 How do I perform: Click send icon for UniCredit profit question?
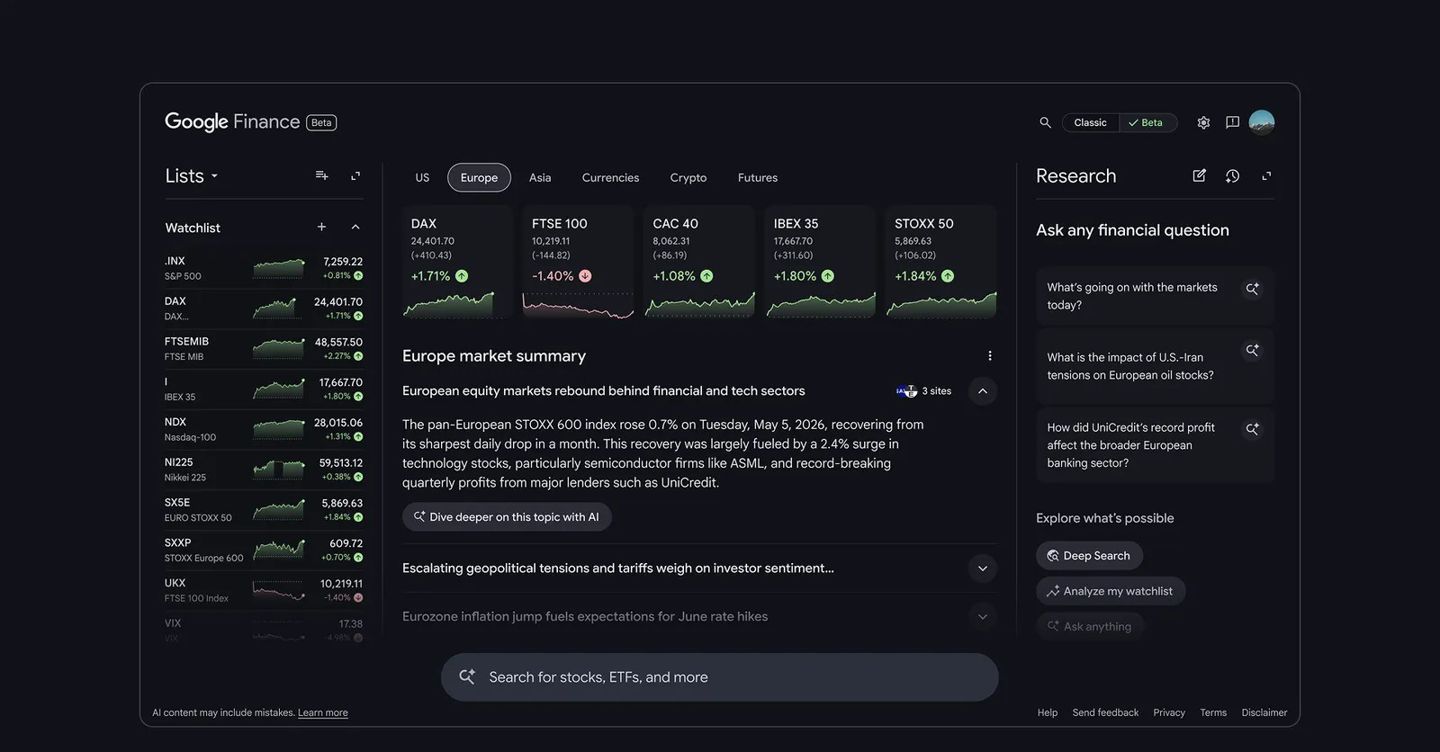coord(1252,429)
